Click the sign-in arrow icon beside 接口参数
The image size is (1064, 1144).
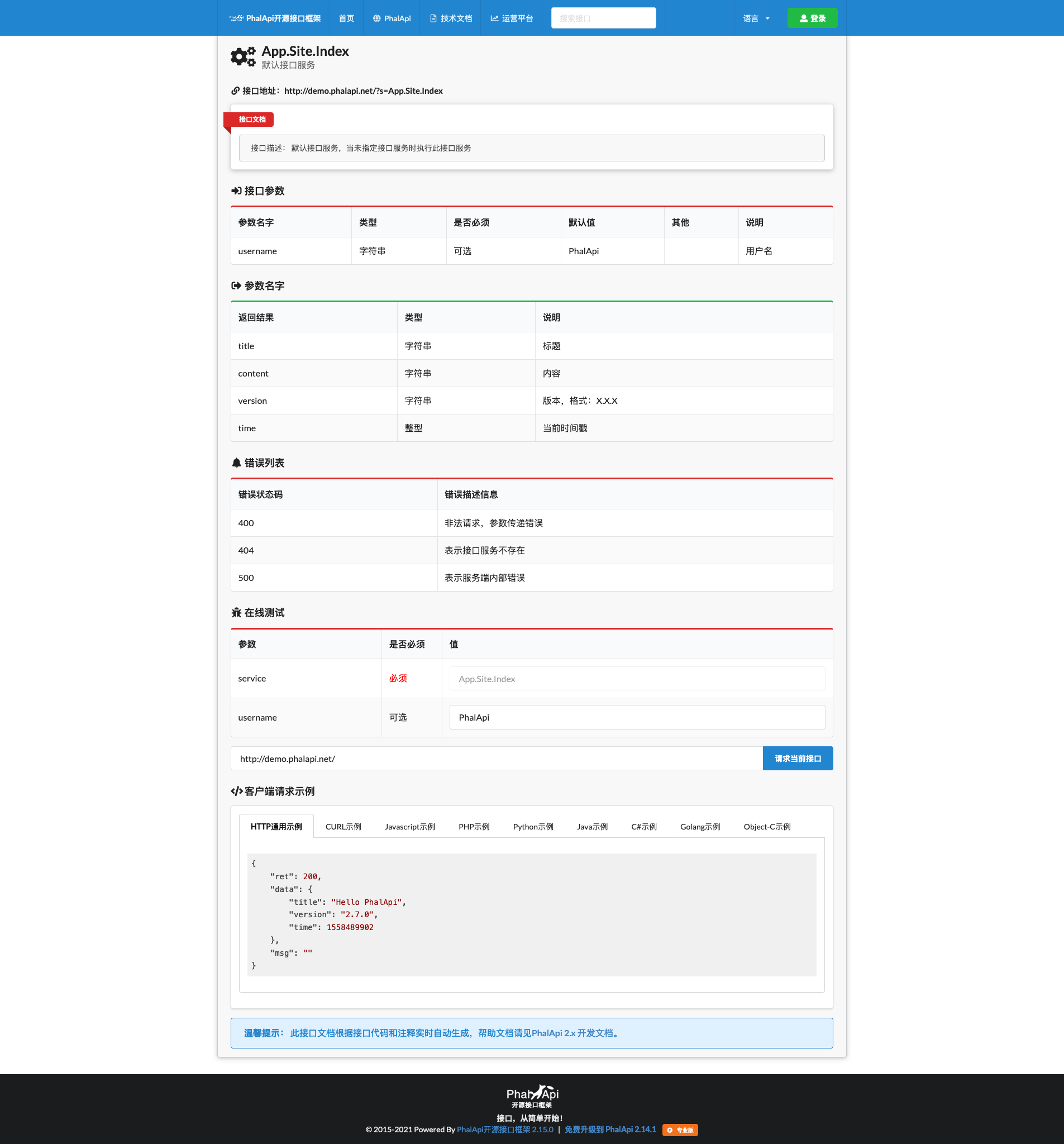236,191
